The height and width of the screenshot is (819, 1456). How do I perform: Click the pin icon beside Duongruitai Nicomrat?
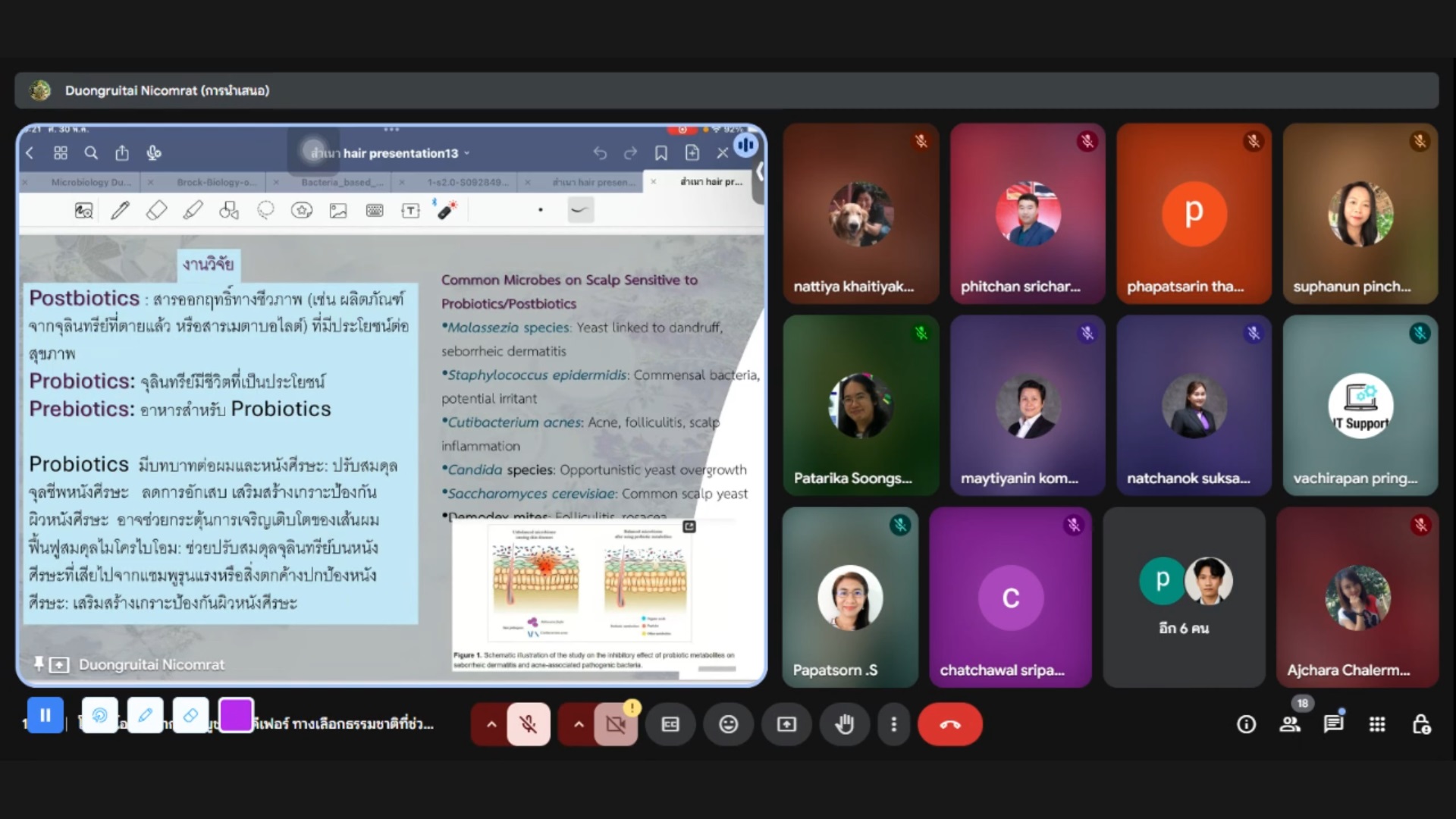pyautogui.click(x=39, y=664)
